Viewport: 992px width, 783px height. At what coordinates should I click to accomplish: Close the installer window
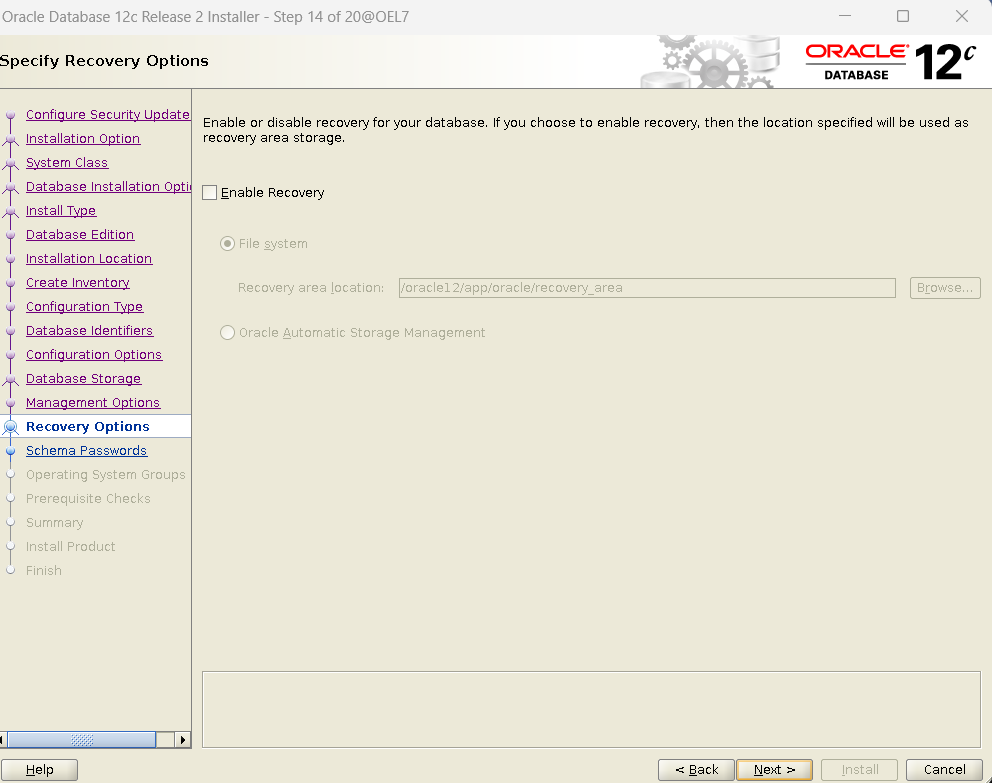coord(962,16)
